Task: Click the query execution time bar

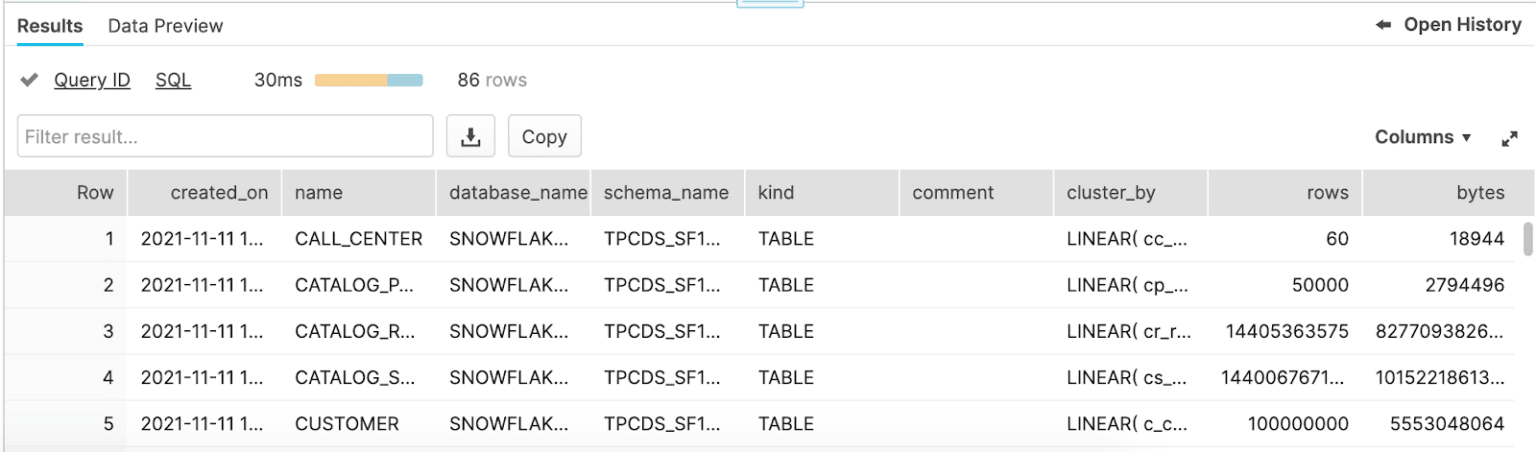Action: (x=369, y=80)
